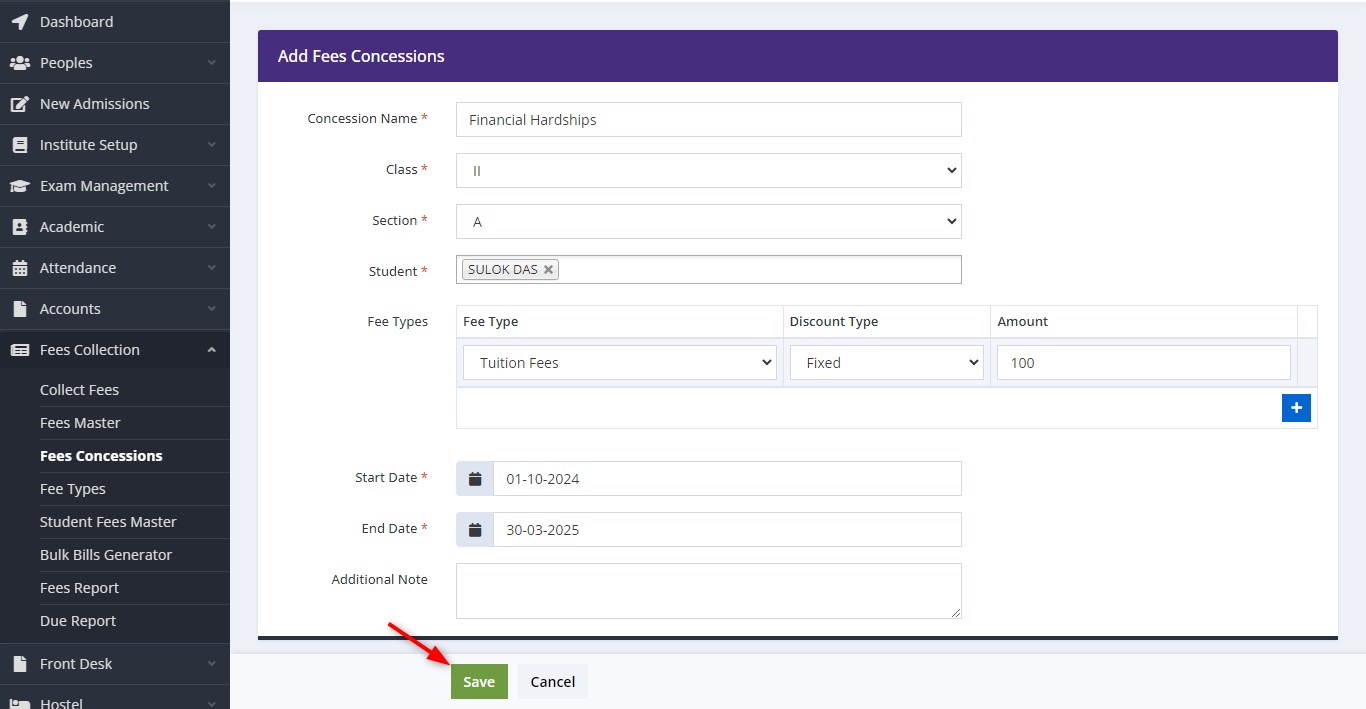Click the Fee Type column header
The width and height of the screenshot is (1366, 709).
click(x=491, y=322)
